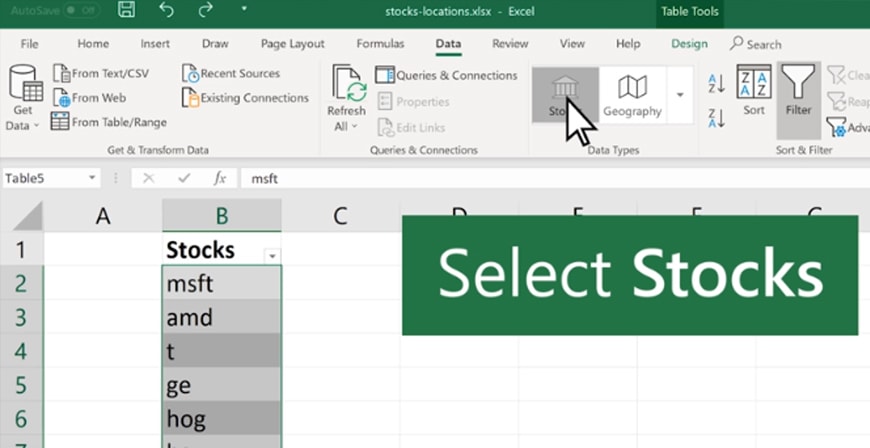Select cell containing hog
Screen dimensions: 870x448
221,419
